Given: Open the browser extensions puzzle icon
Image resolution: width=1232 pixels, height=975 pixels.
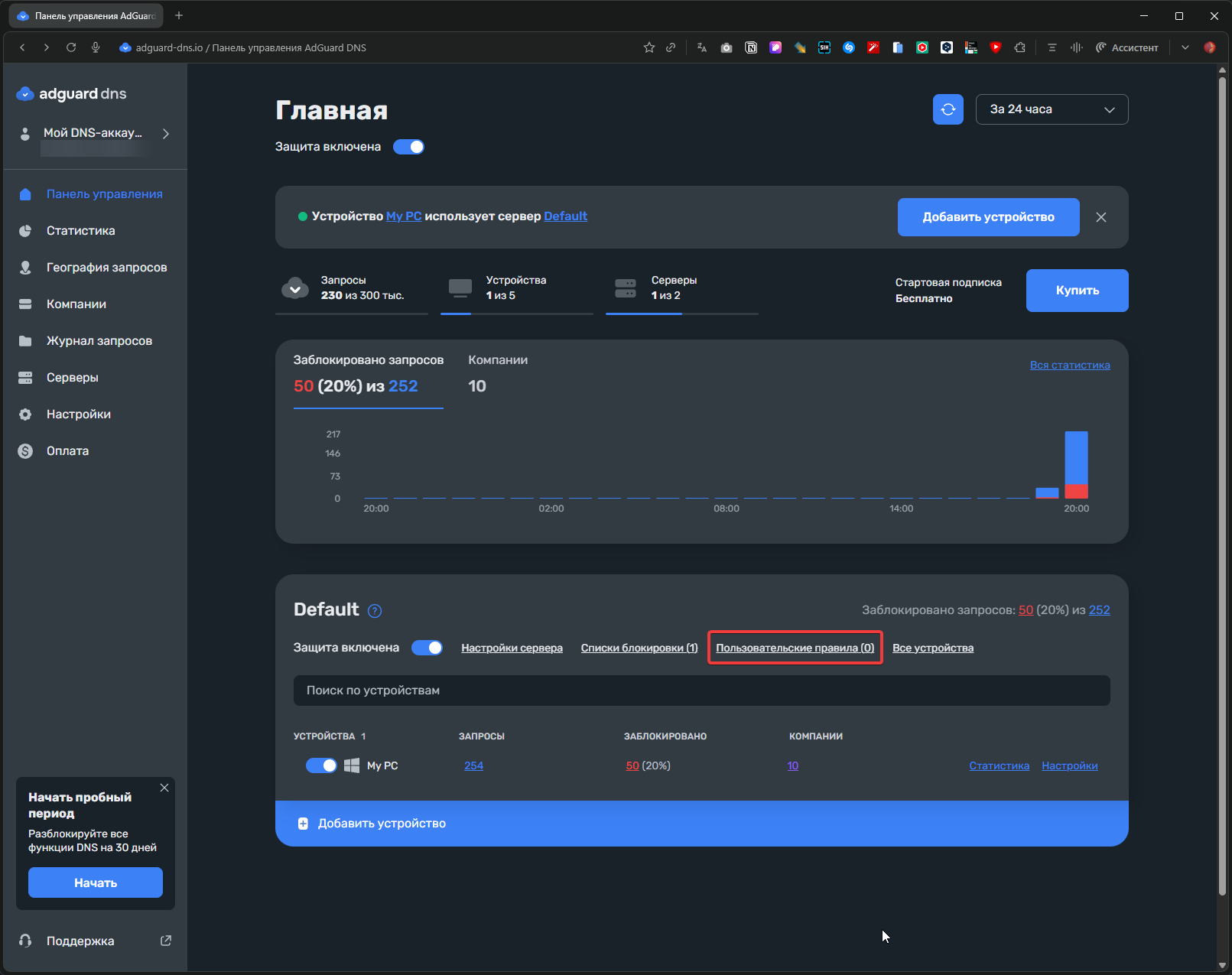Looking at the screenshot, I should 1019,47.
